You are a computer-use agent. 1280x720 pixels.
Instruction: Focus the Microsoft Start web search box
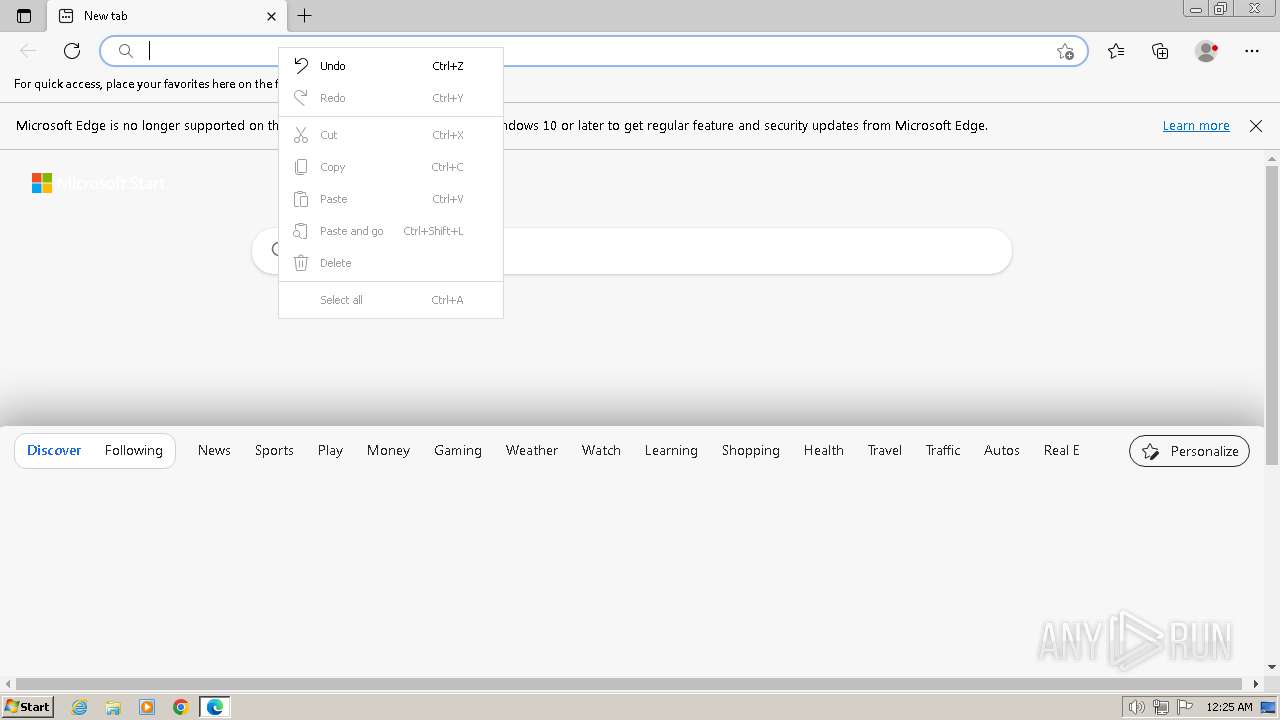[x=632, y=251]
